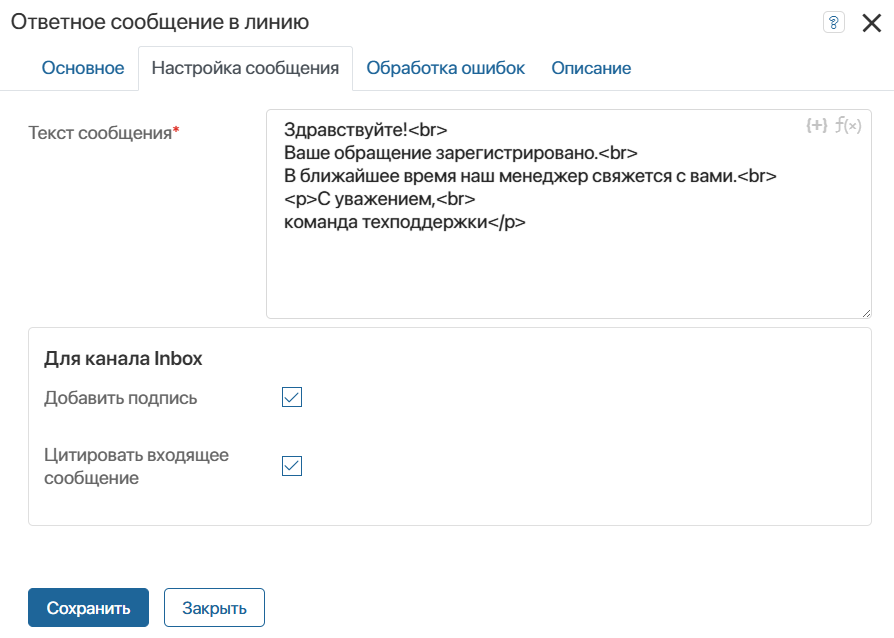Grab the text area resize handle
Image resolution: width=894 pixels, height=638 pixels.
click(865, 312)
